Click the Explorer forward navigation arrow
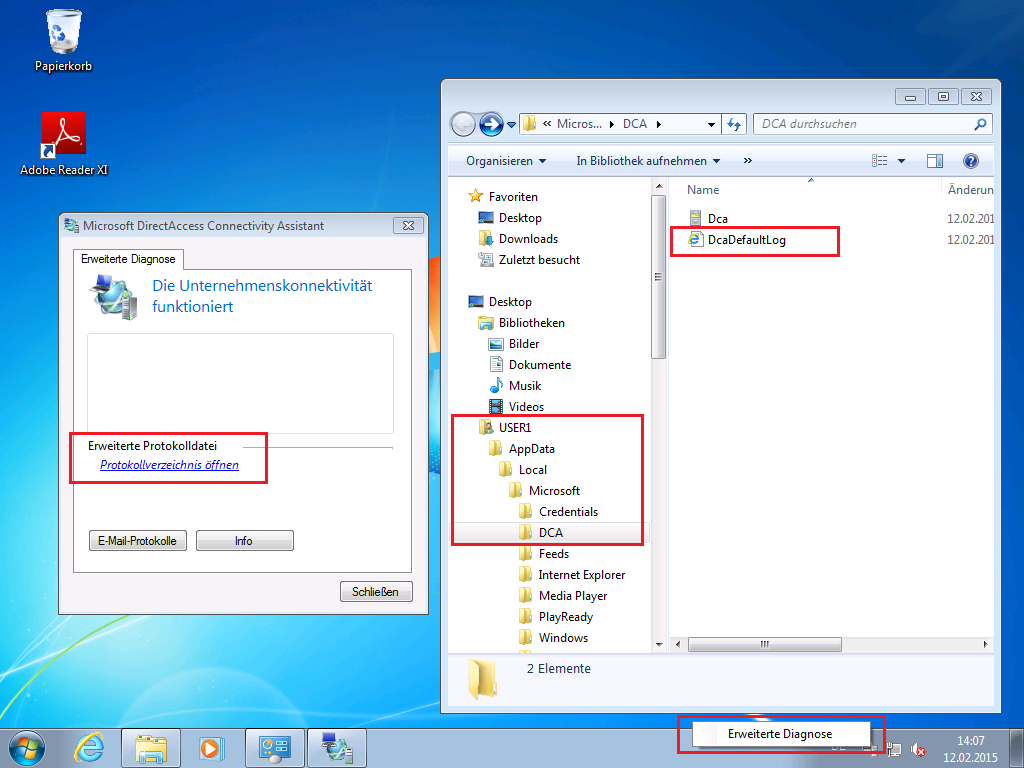This screenshot has width=1024, height=768. coord(491,123)
